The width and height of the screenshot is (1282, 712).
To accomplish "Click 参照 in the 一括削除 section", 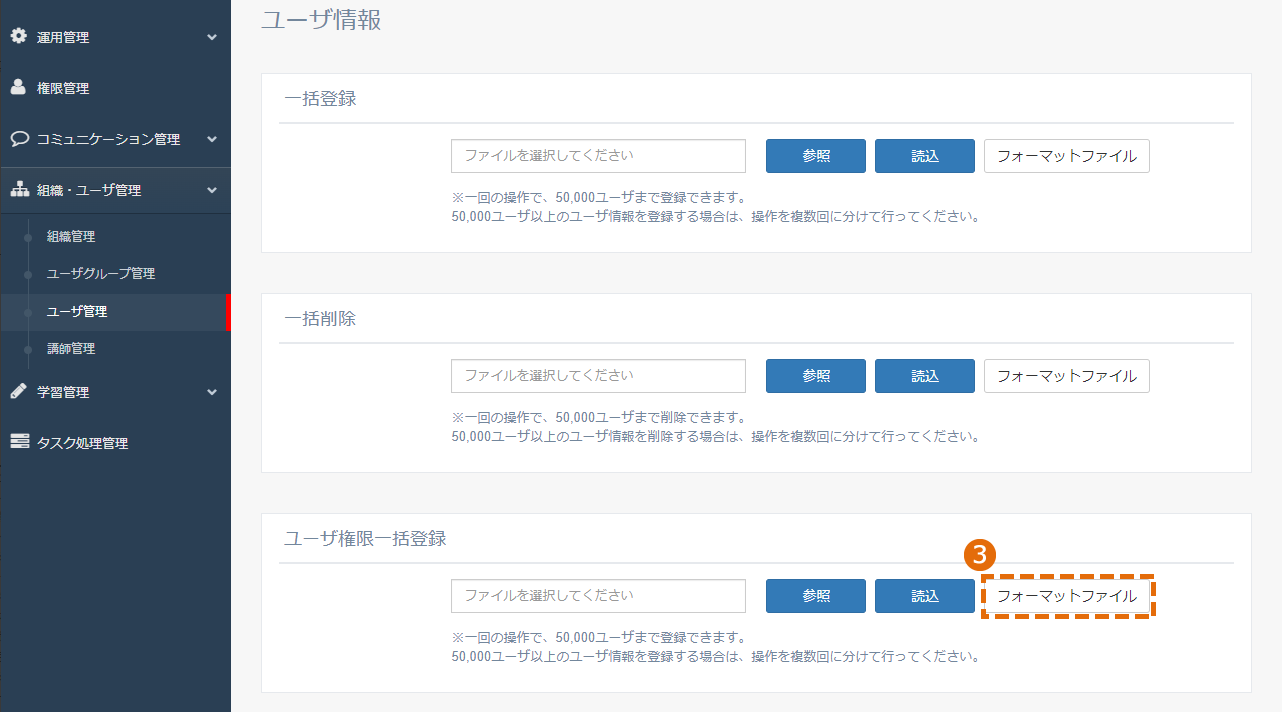I will tap(816, 376).
